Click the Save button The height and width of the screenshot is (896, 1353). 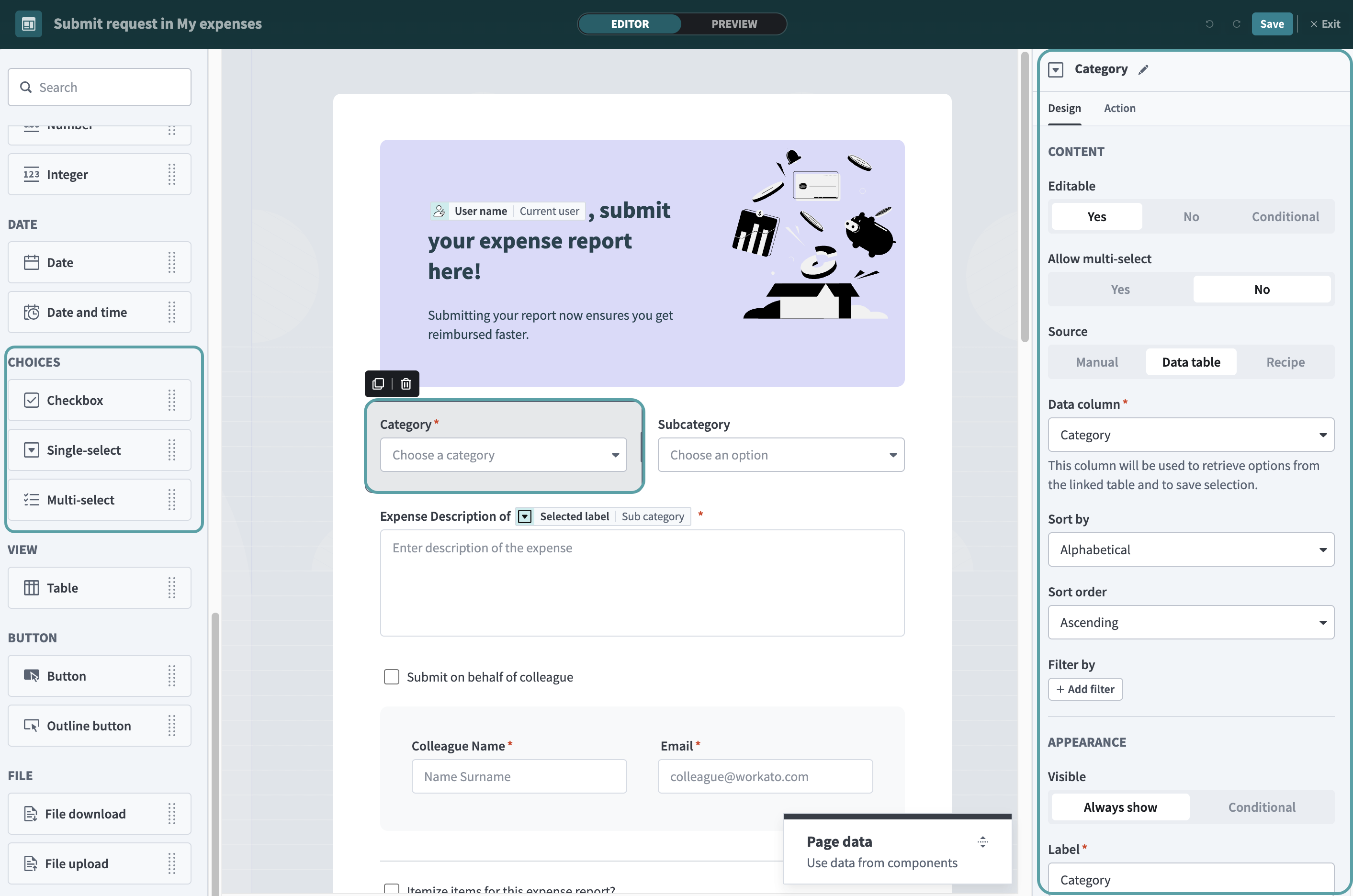pyautogui.click(x=1271, y=24)
